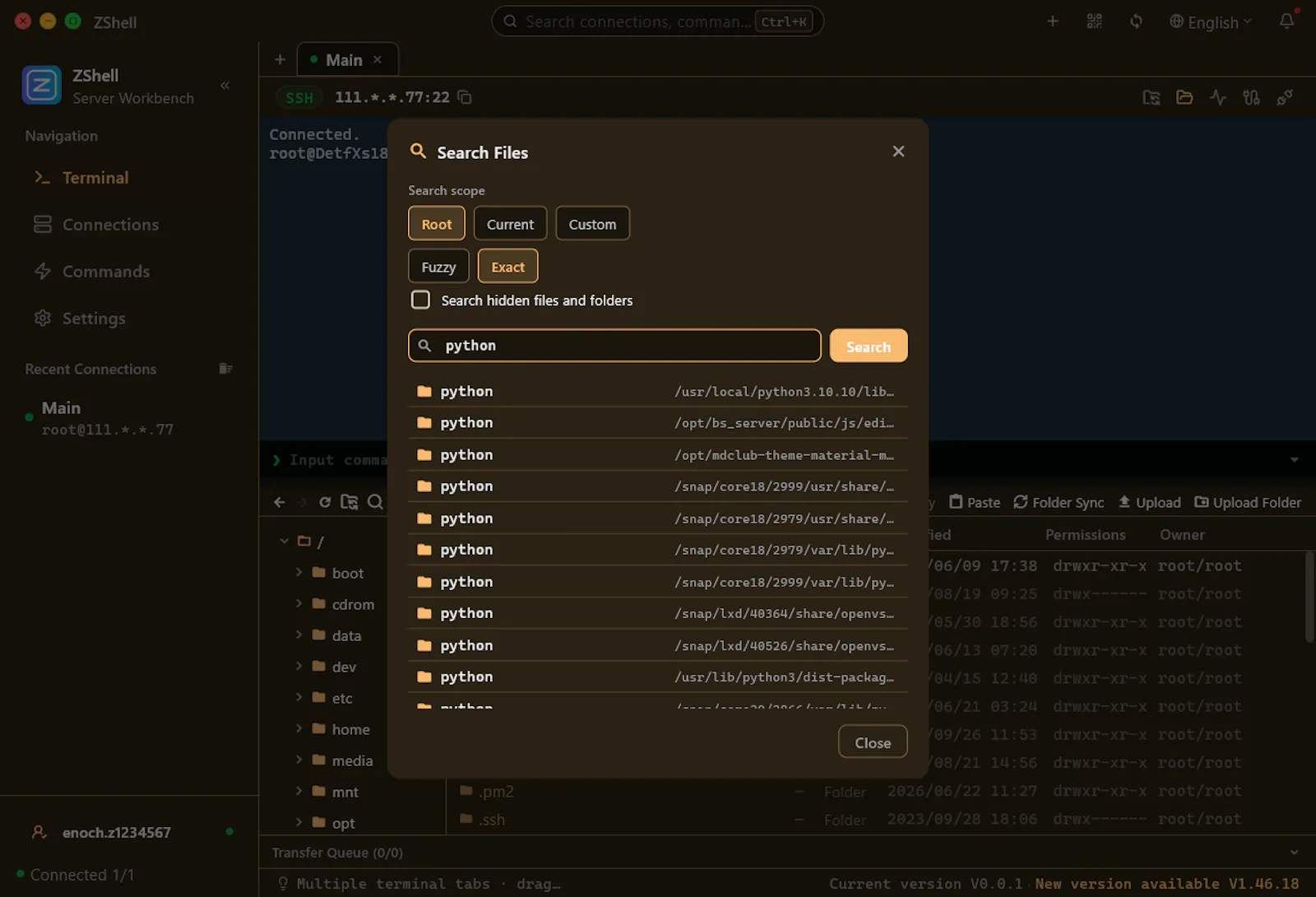Open python result in /usr/lib/python3/dist-packages
This screenshot has width=1316, height=897.
click(x=658, y=676)
